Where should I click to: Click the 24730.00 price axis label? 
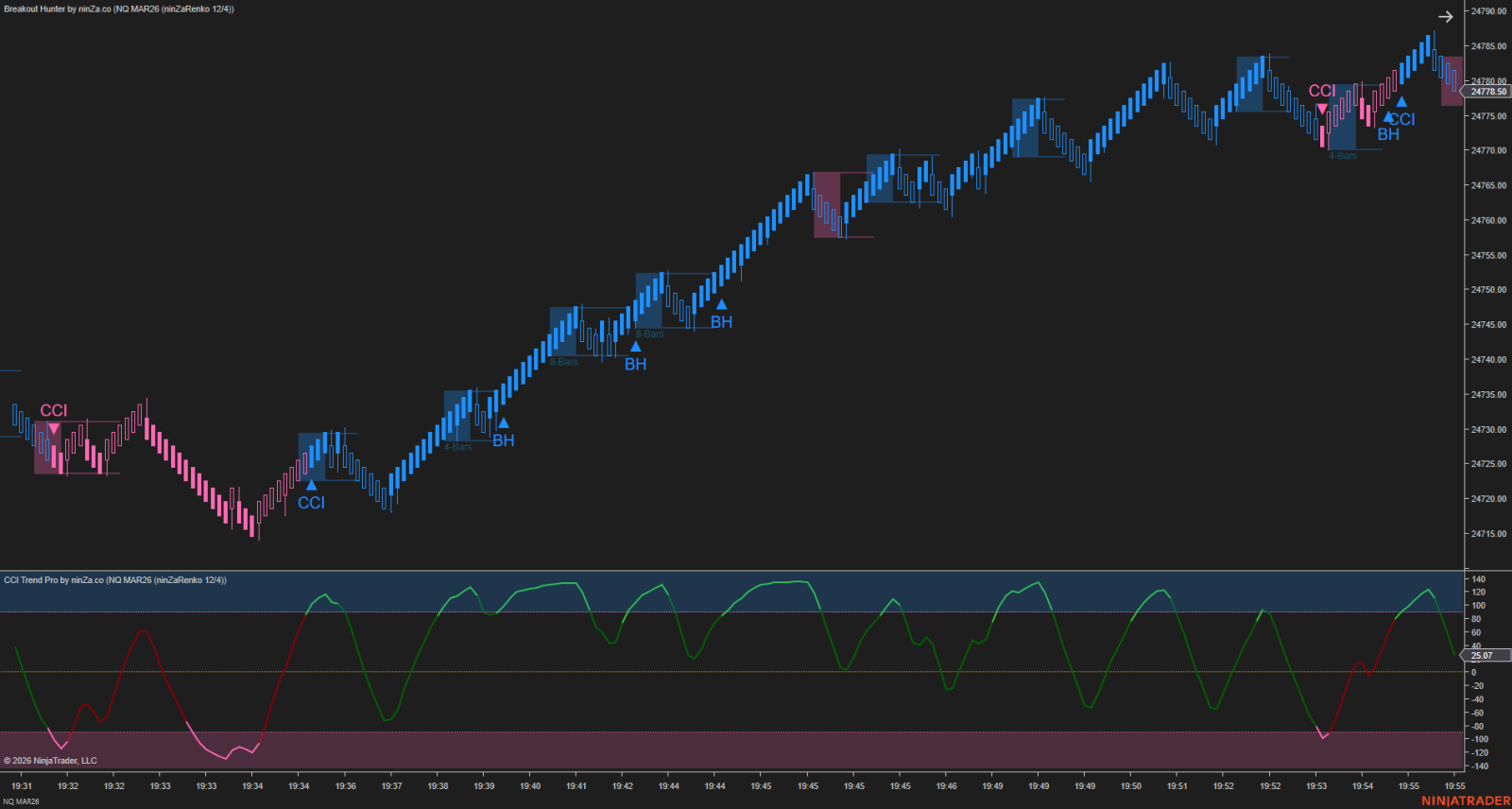click(x=1488, y=429)
